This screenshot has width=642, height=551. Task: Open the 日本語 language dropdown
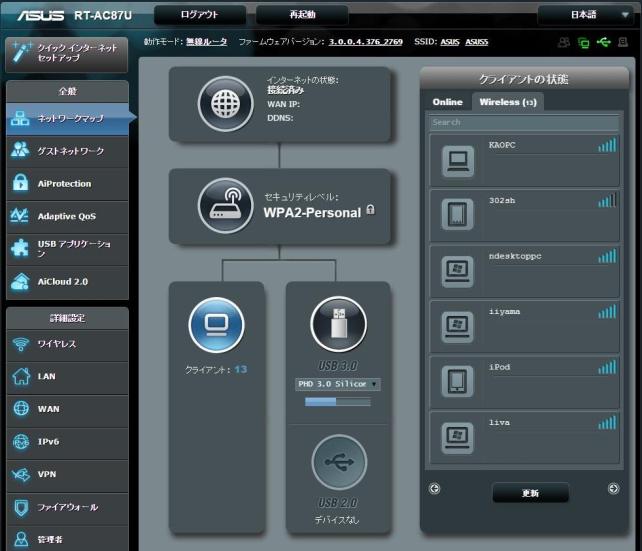[x=586, y=15]
